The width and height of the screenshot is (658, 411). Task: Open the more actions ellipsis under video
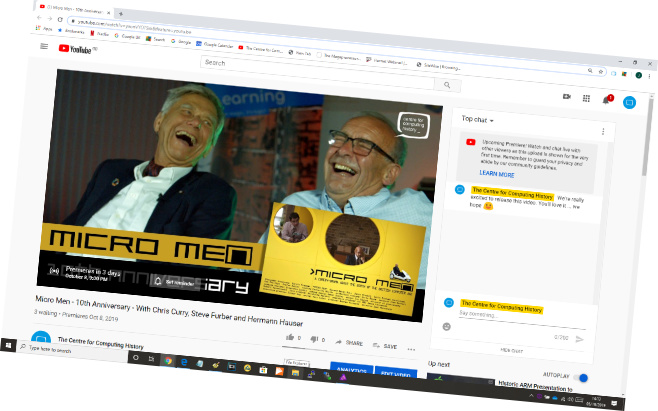pos(411,349)
